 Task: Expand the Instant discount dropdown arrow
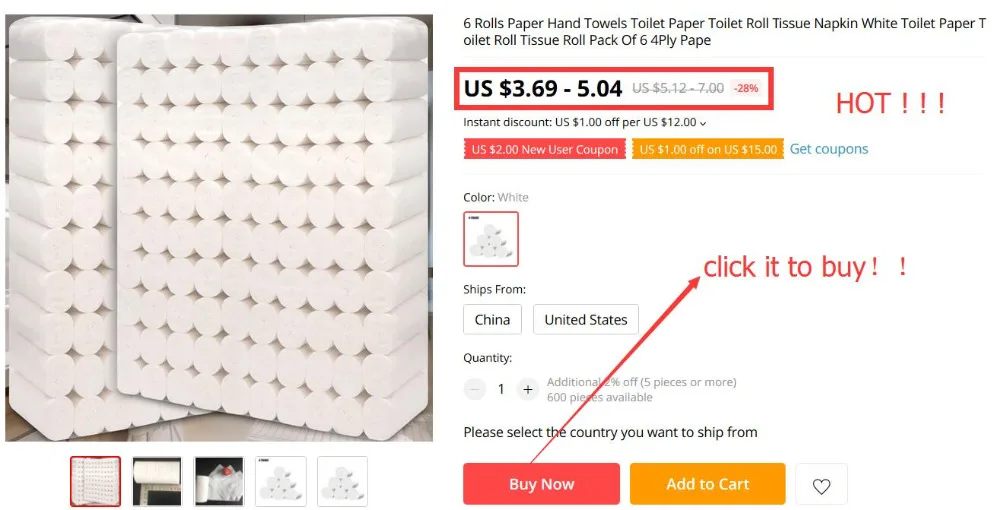[x=703, y=122]
